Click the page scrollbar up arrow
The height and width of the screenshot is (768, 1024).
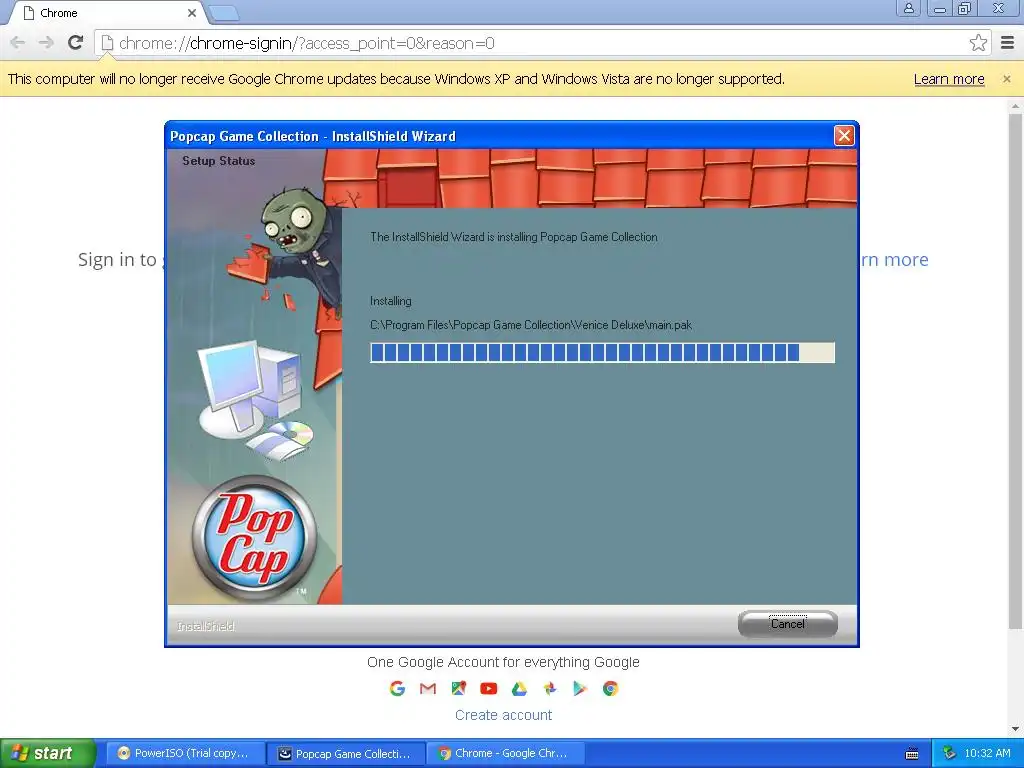tap(1015, 106)
